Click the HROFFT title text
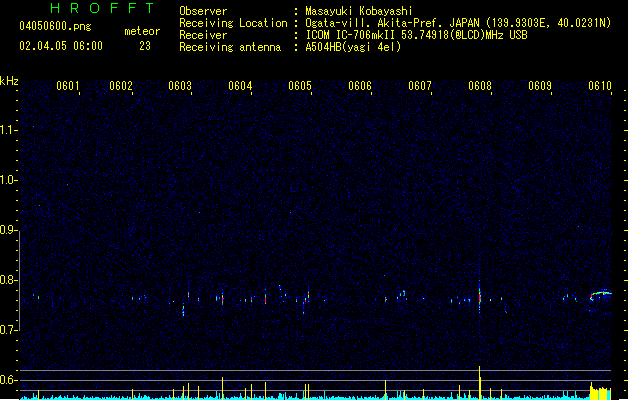The width and height of the screenshot is (629, 400). [102, 8]
